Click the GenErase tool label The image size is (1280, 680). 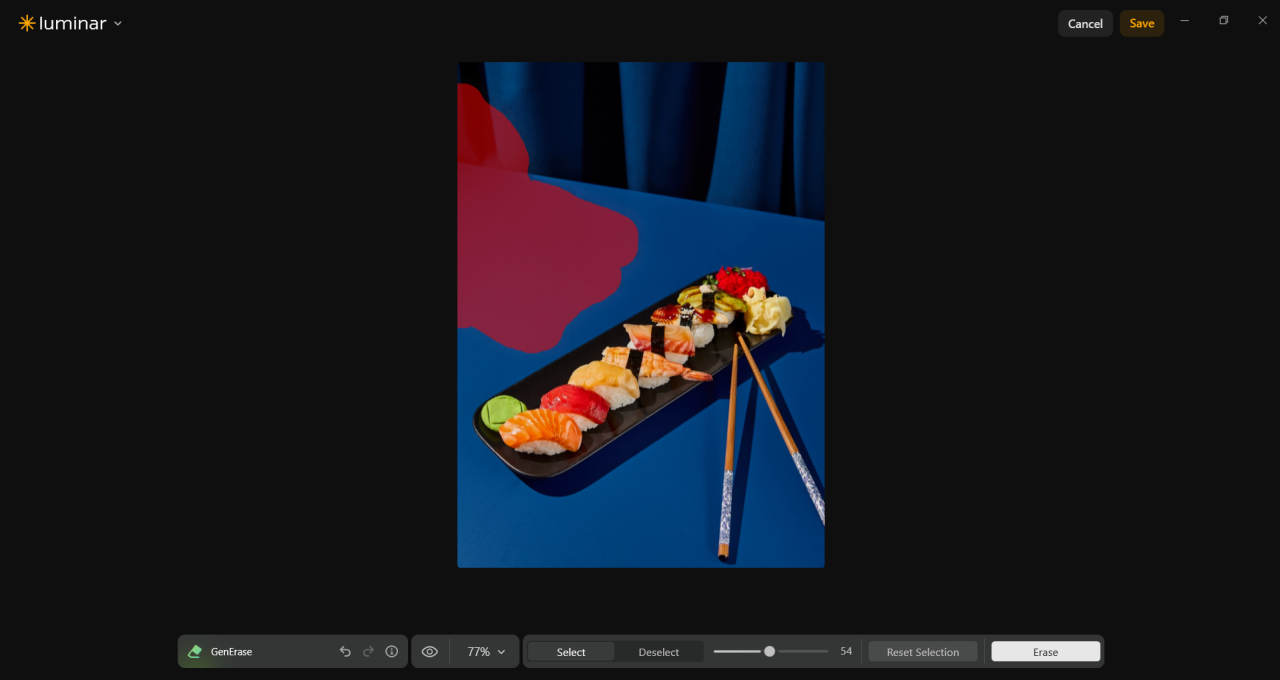click(x=231, y=652)
